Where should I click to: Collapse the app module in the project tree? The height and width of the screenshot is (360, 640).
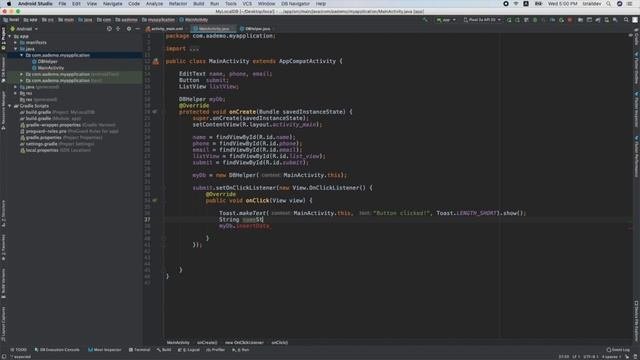(10, 36)
